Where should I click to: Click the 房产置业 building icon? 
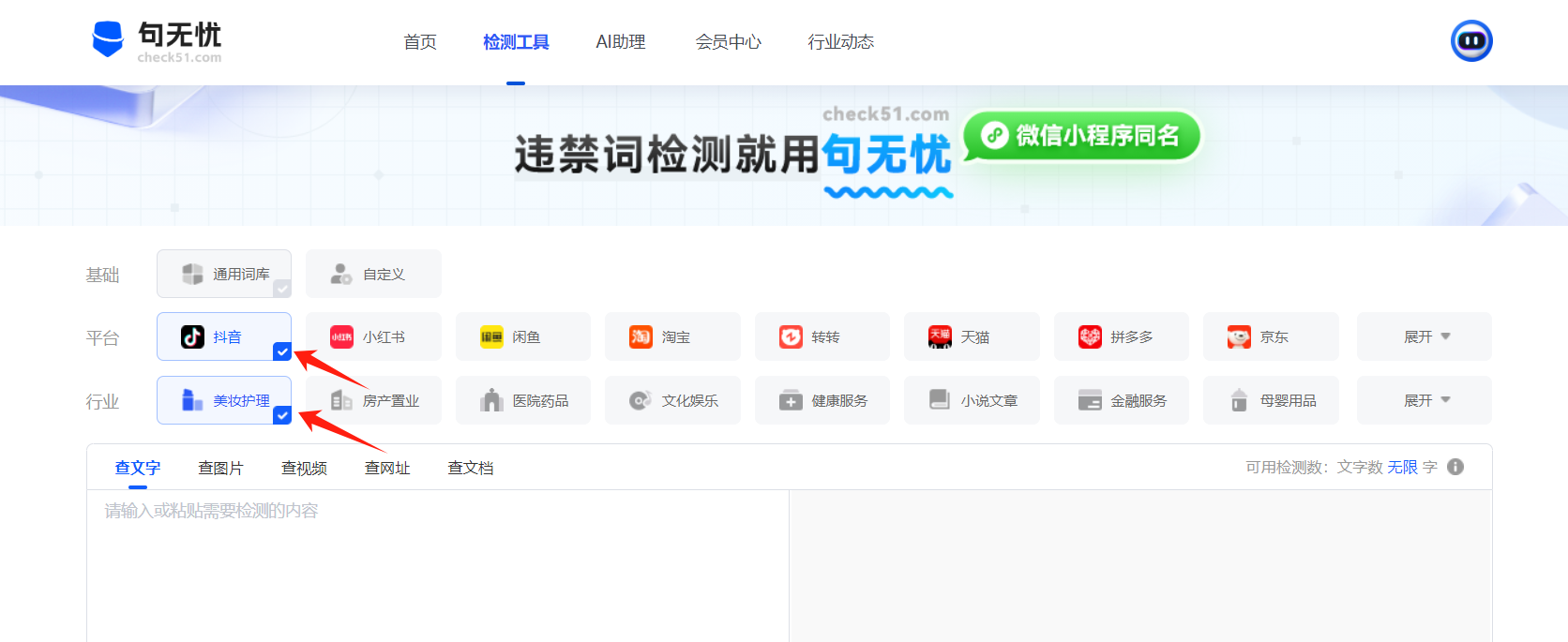pyautogui.click(x=341, y=400)
